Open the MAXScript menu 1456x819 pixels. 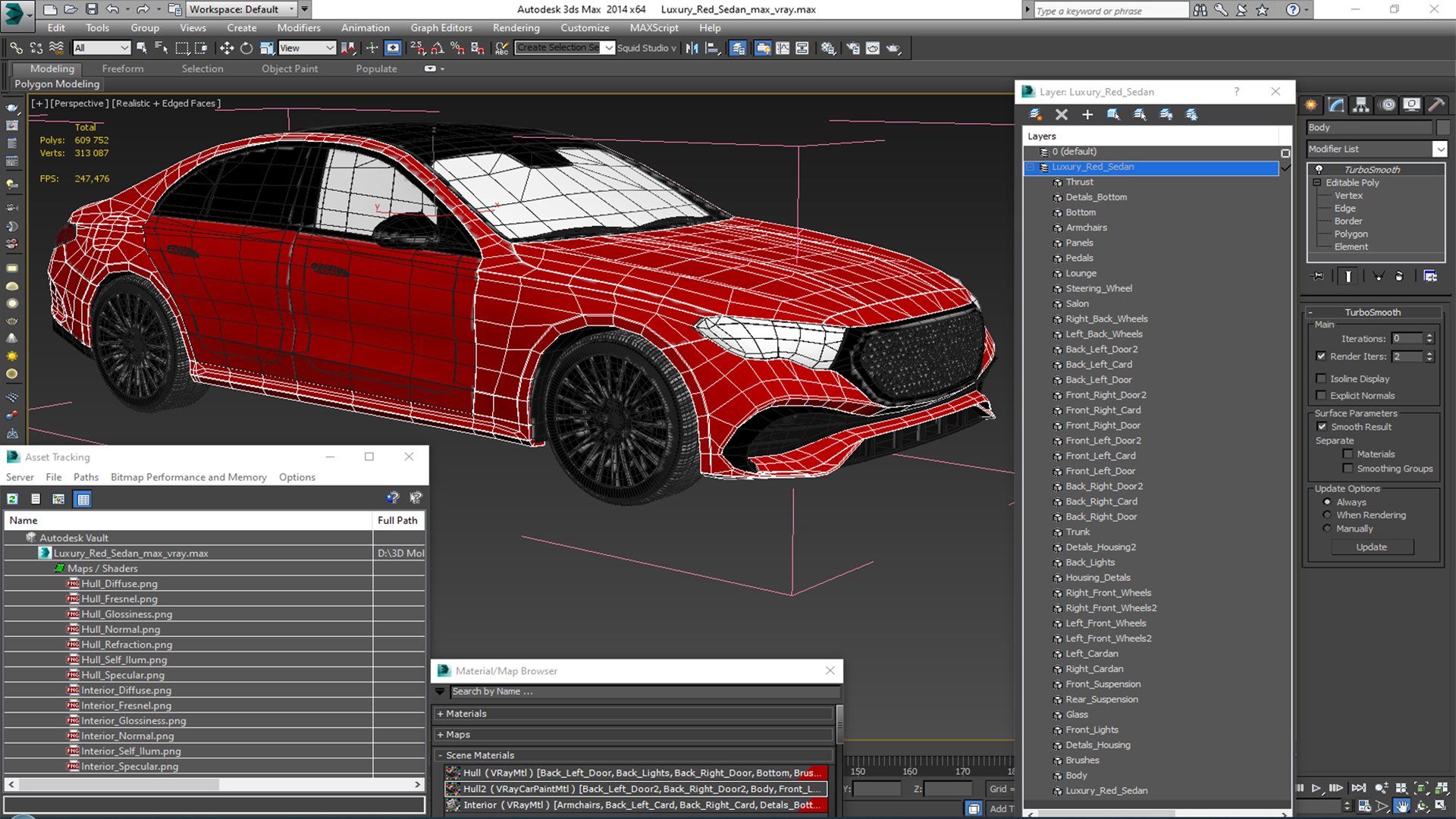[654, 28]
